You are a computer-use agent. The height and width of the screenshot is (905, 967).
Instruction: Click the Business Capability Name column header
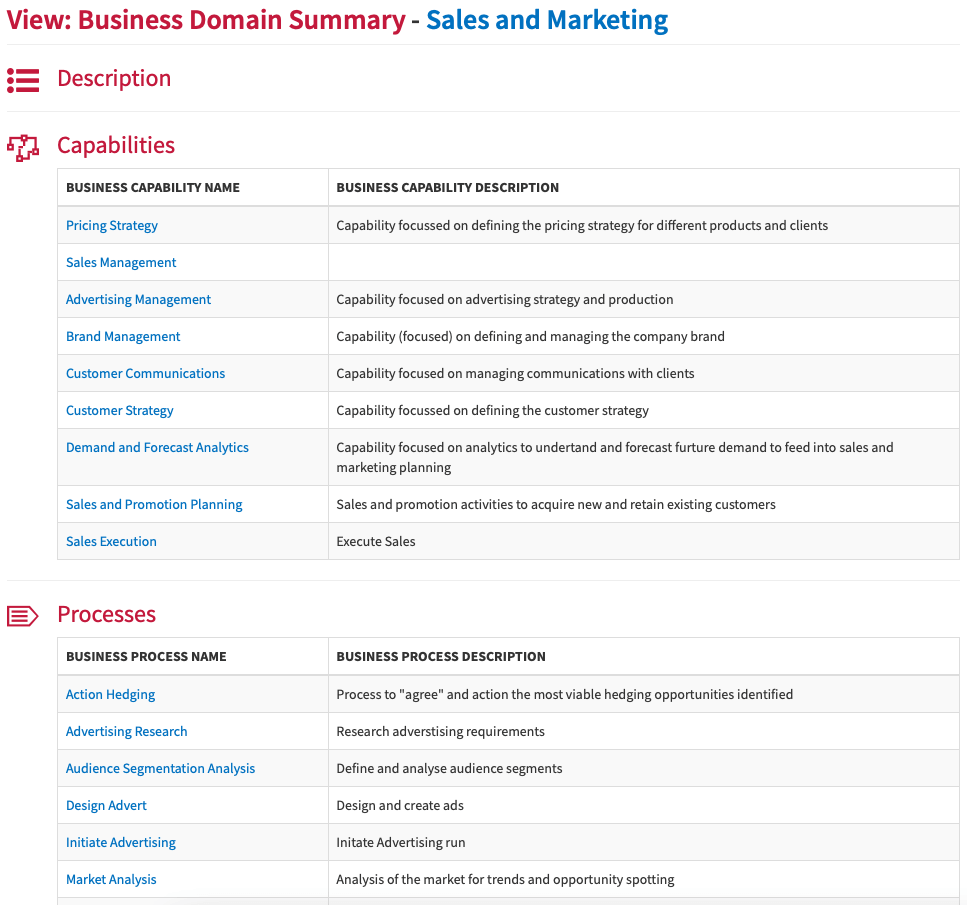tap(153, 188)
